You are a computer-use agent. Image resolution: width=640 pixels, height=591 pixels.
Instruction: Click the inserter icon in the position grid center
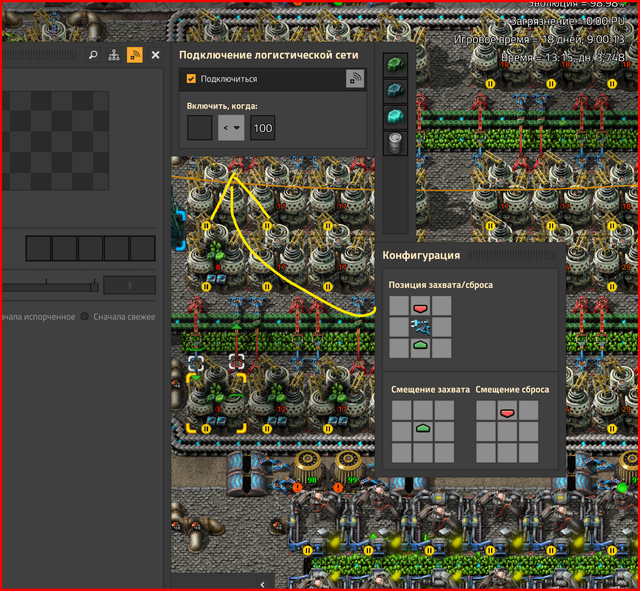[x=420, y=327]
